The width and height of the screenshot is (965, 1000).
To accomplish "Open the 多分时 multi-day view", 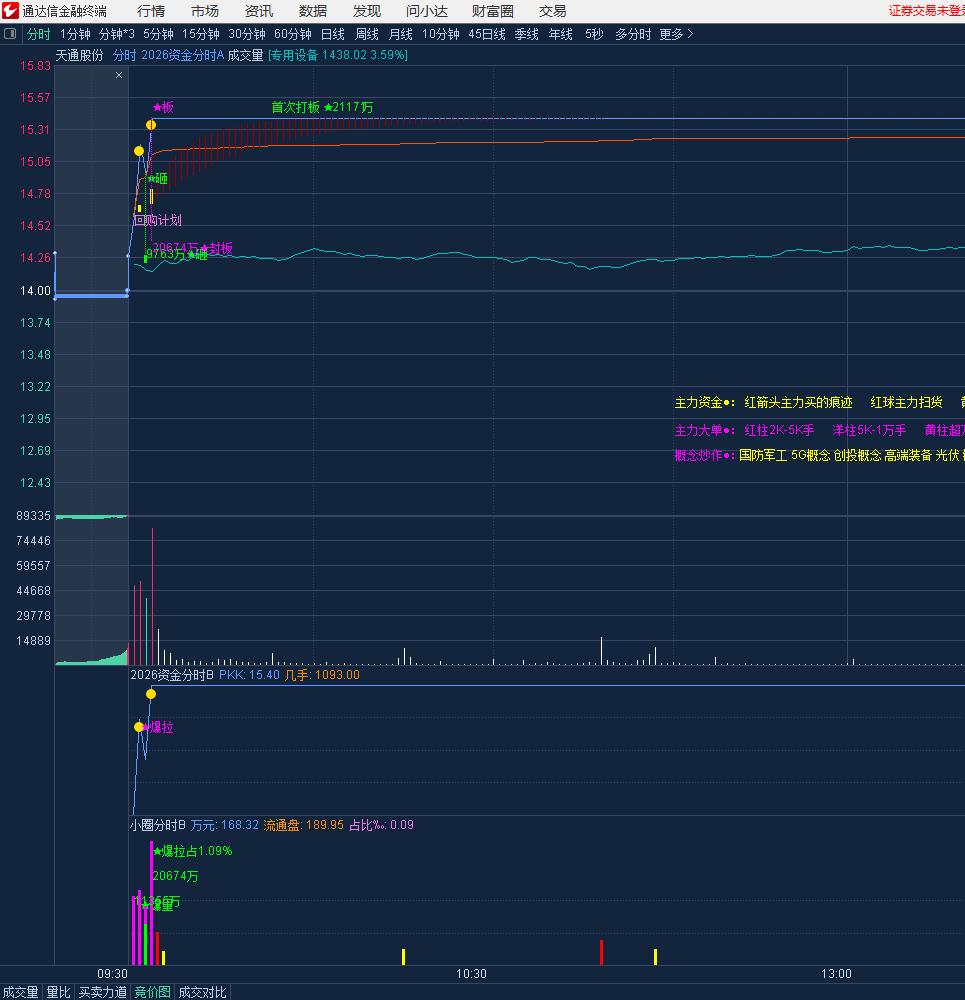I will (632, 34).
